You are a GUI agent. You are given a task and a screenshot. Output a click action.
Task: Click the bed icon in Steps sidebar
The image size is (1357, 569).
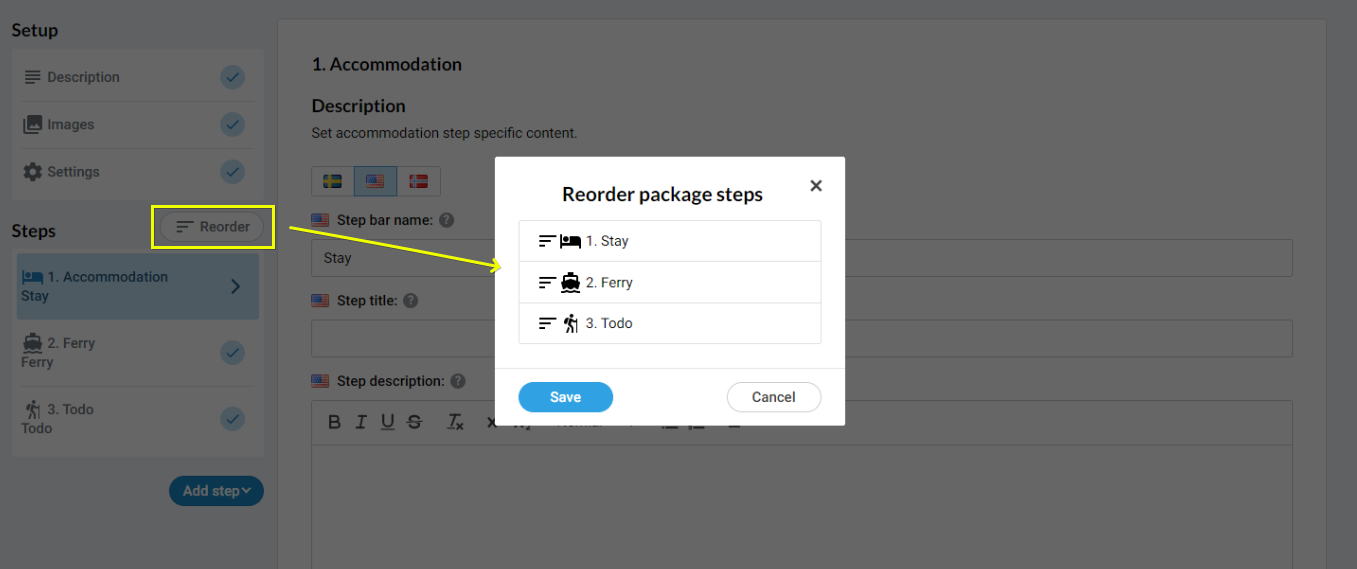pos(32,277)
